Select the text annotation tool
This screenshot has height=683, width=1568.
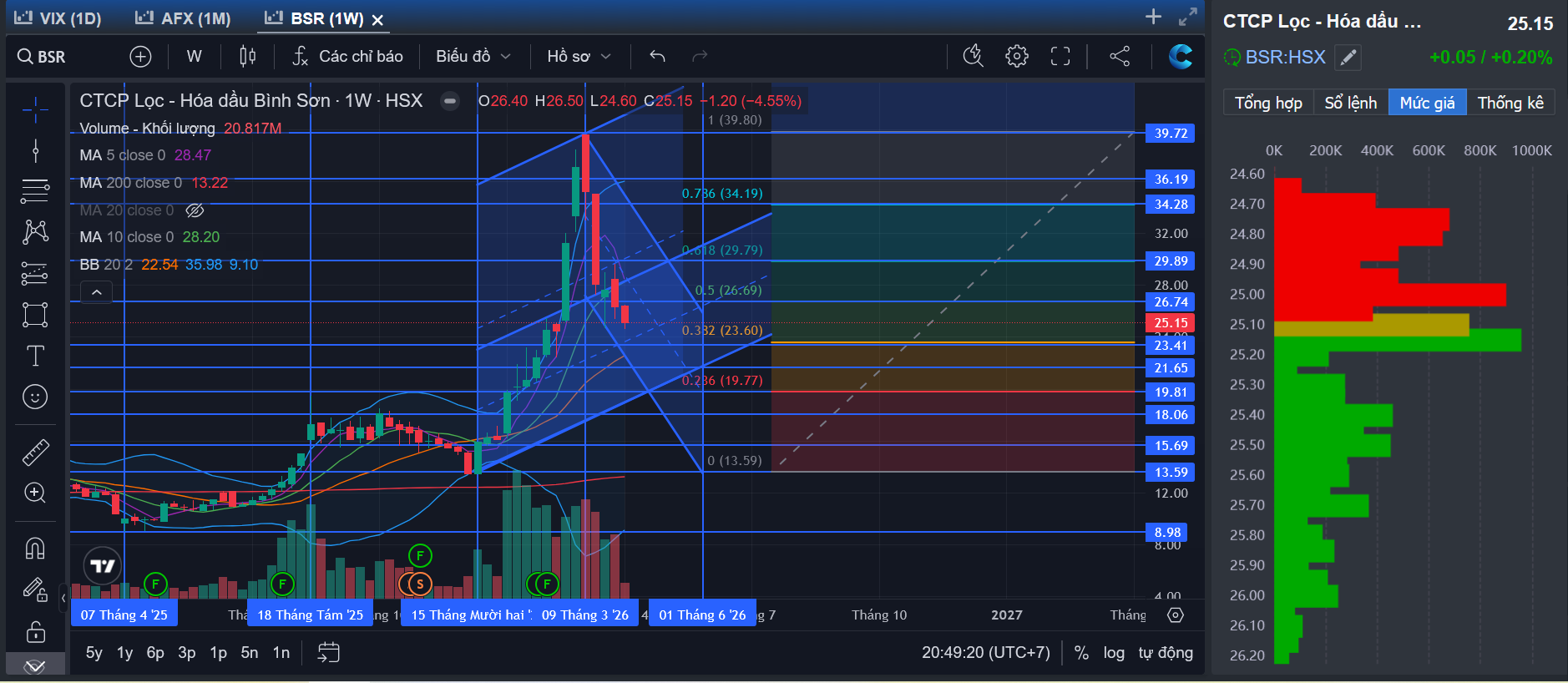tap(35, 356)
